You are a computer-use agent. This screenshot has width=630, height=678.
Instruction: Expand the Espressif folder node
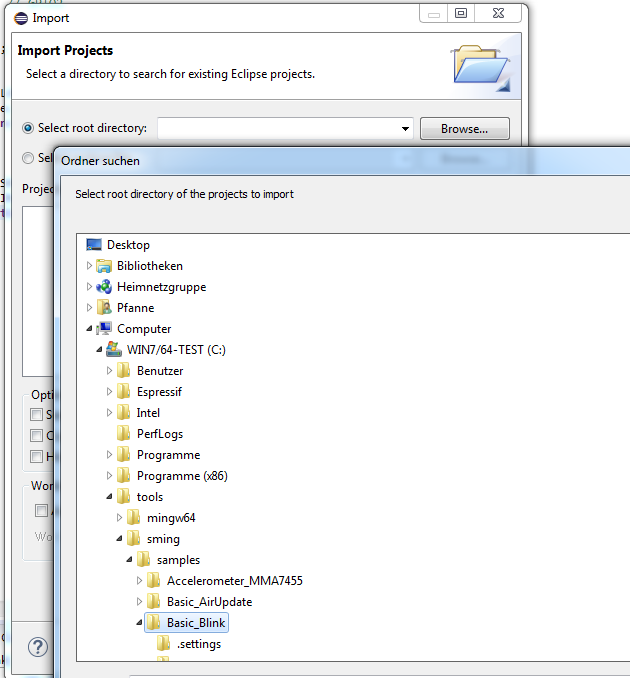109,392
